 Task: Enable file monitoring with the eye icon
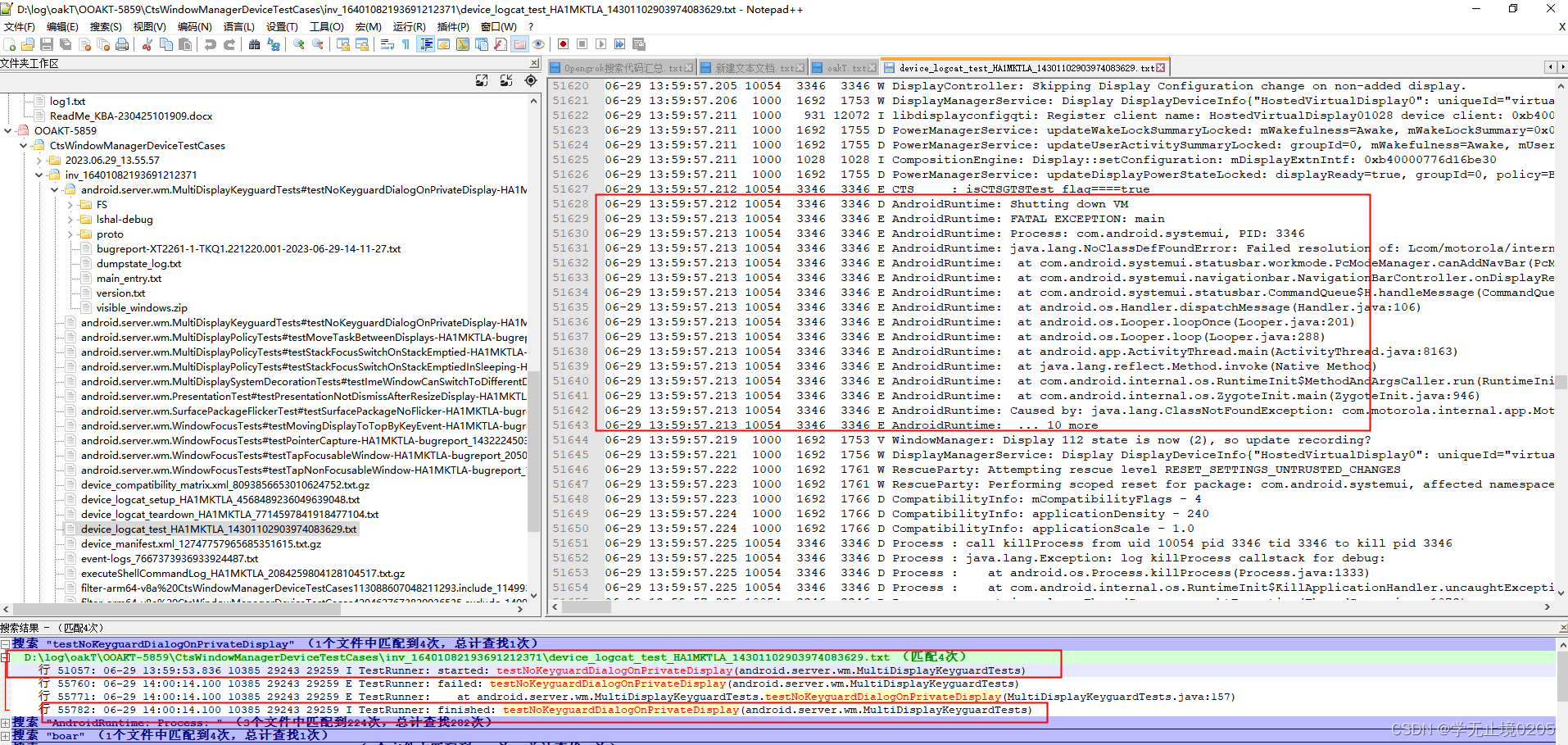[x=537, y=43]
